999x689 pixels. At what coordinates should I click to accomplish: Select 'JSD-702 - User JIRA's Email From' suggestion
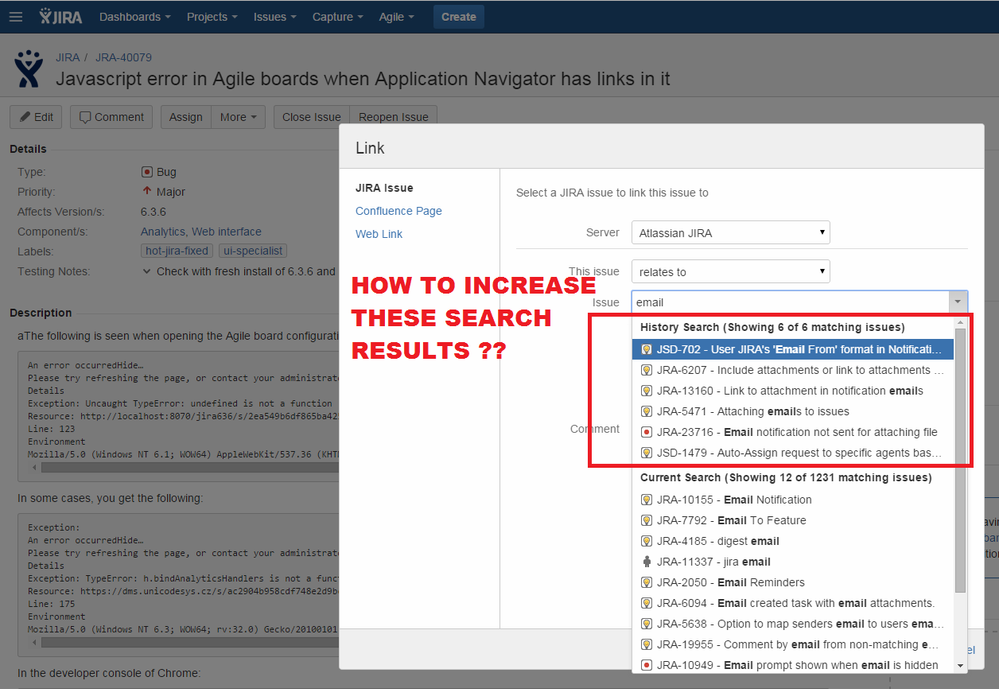793,349
